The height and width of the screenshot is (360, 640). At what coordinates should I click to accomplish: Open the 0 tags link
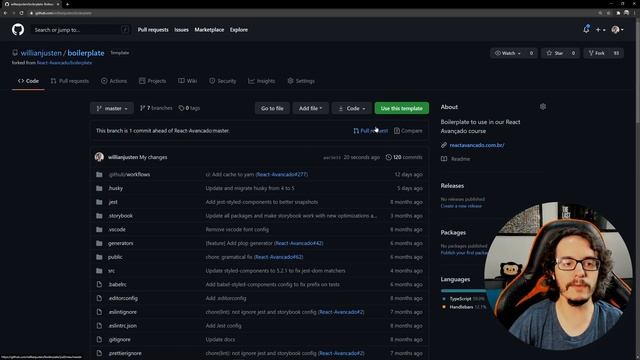tap(189, 108)
